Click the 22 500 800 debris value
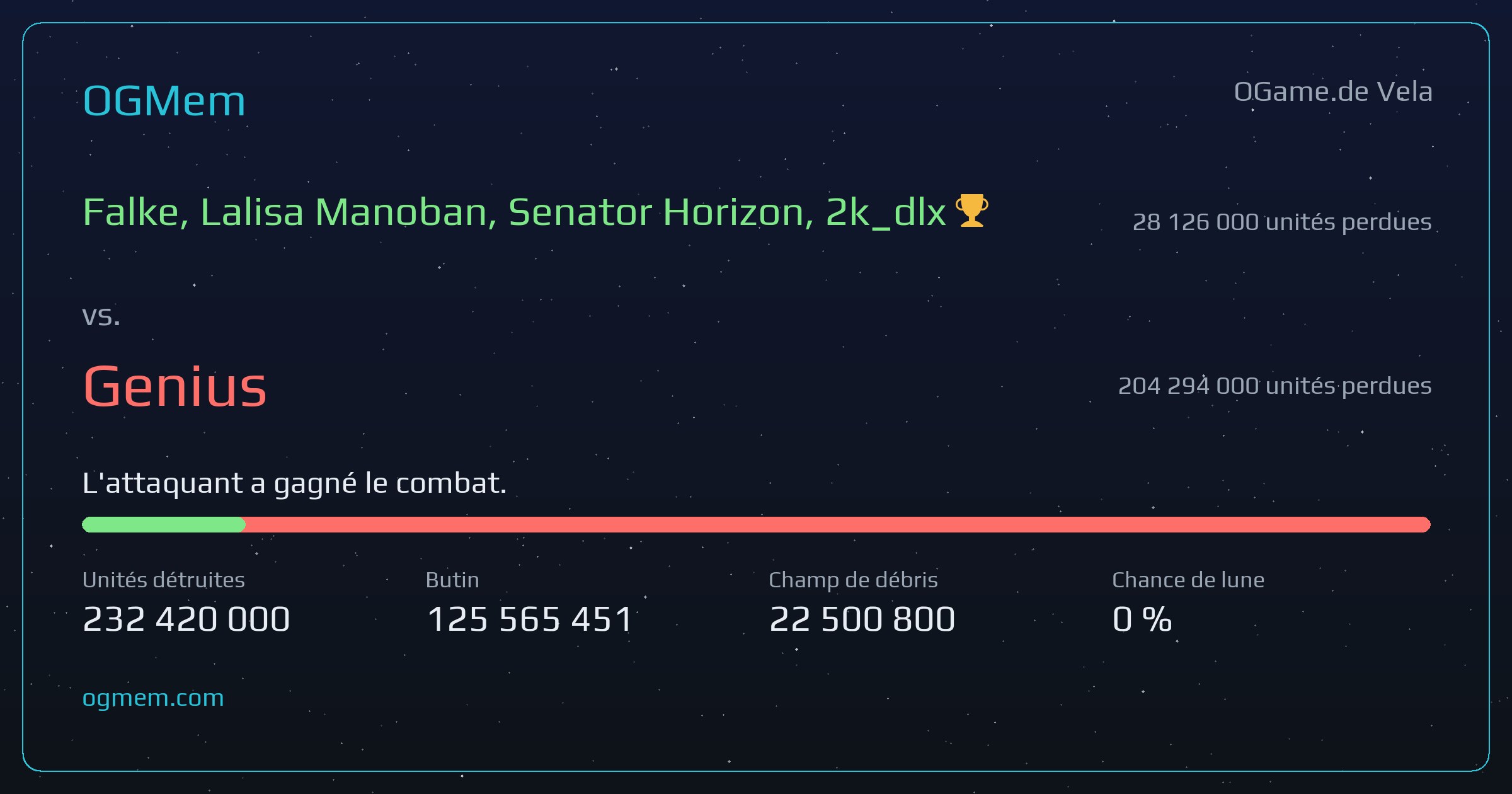The height and width of the screenshot is (794, 1512). (862, 619)
